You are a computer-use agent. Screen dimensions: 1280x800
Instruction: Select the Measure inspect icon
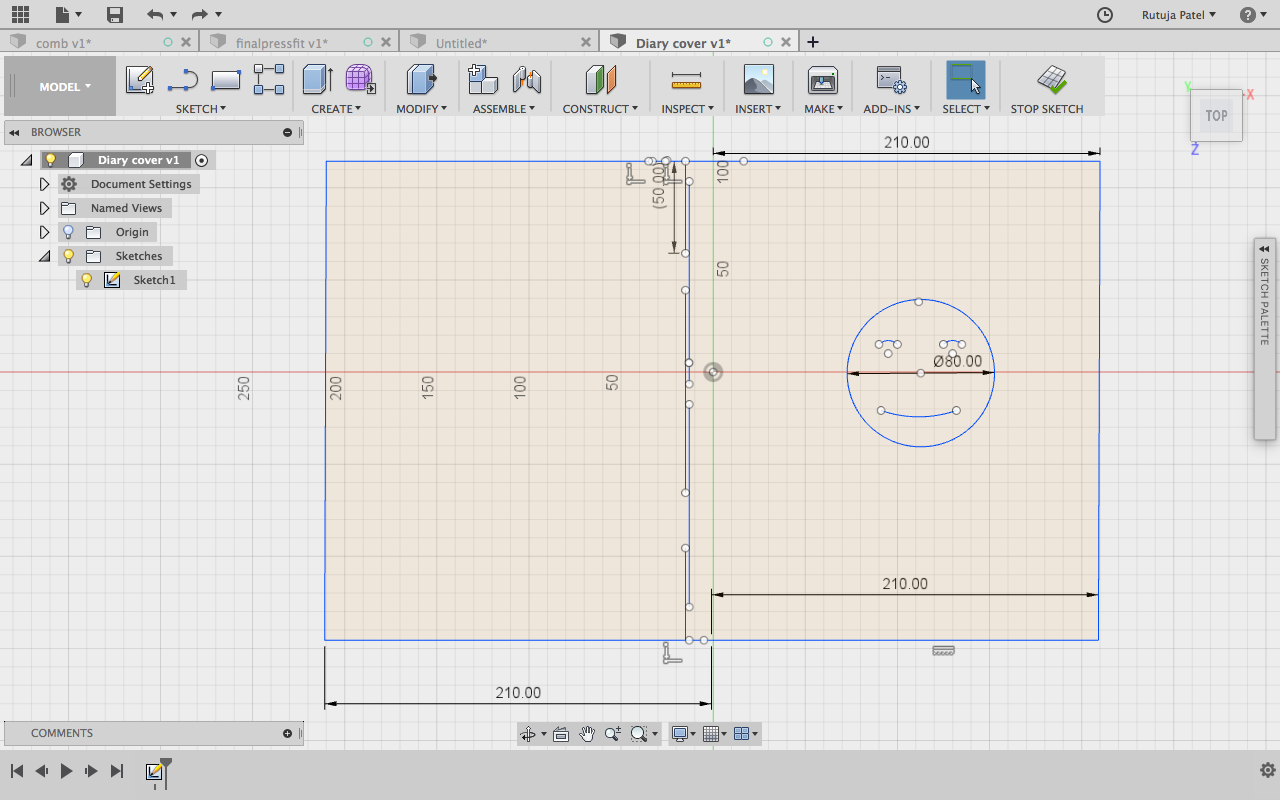click(687, 80)
